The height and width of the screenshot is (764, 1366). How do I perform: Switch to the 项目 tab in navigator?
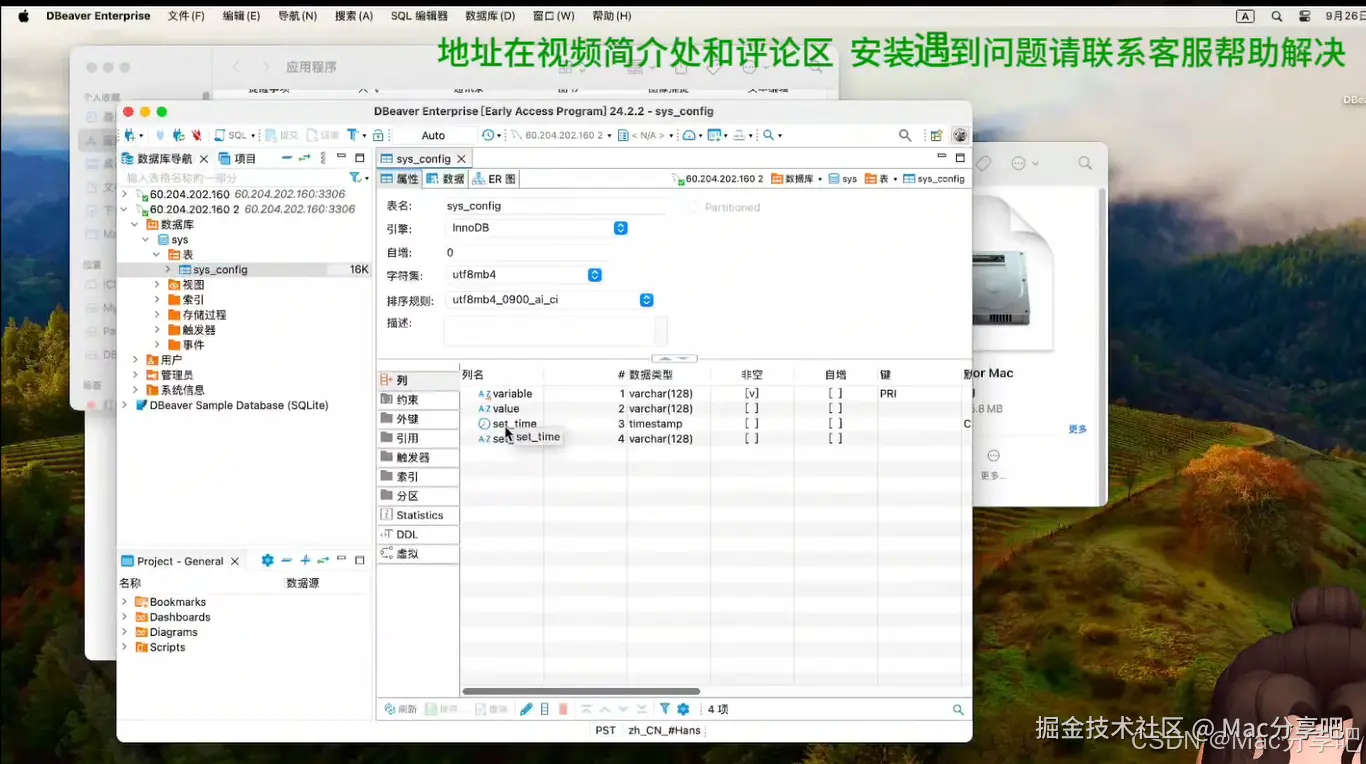tap(237, 158)
